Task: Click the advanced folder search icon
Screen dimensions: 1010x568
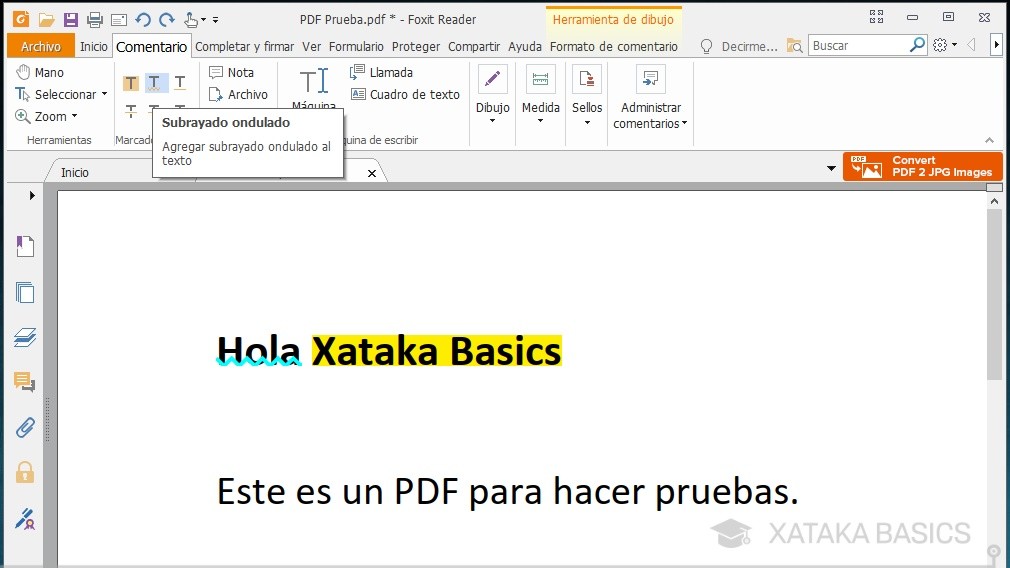Action: tap(794, 46)
